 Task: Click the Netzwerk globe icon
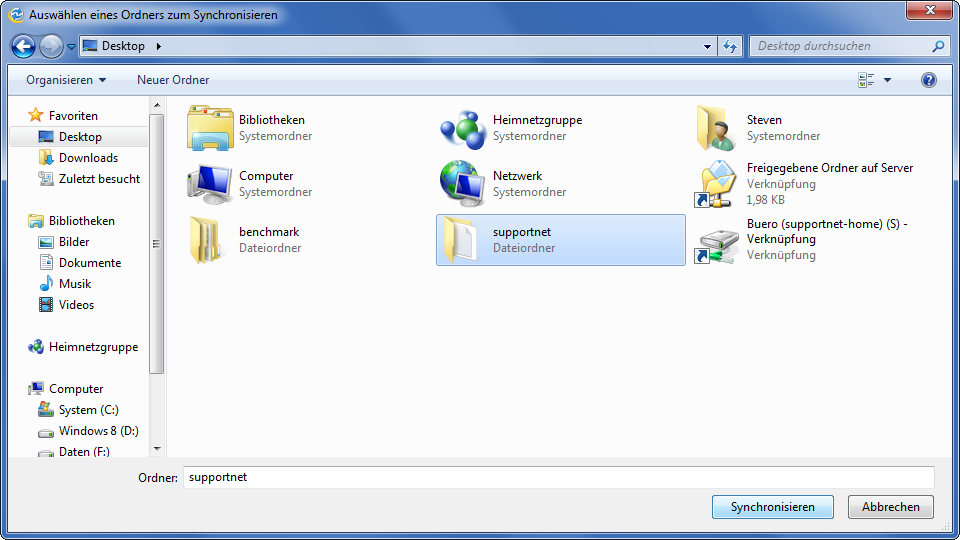tap(463, 183)
